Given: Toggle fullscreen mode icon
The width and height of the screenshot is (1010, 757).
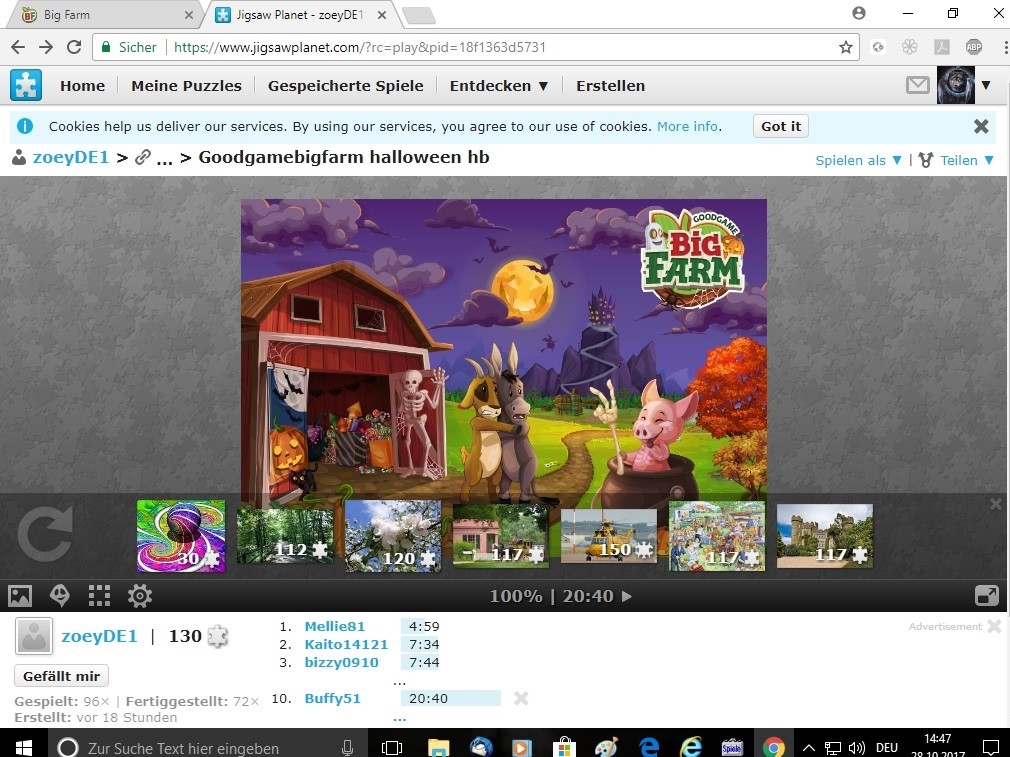Looking at the screenshot, I should click(987, 596).
